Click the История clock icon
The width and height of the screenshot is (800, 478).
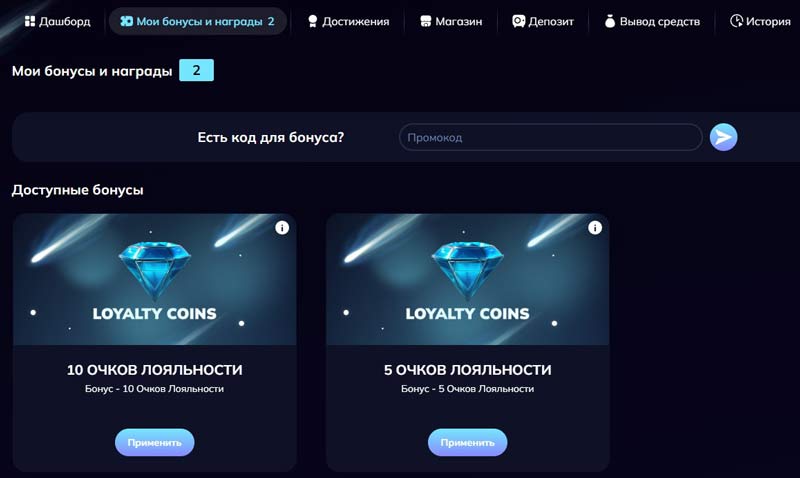click(x=737, y=21)
